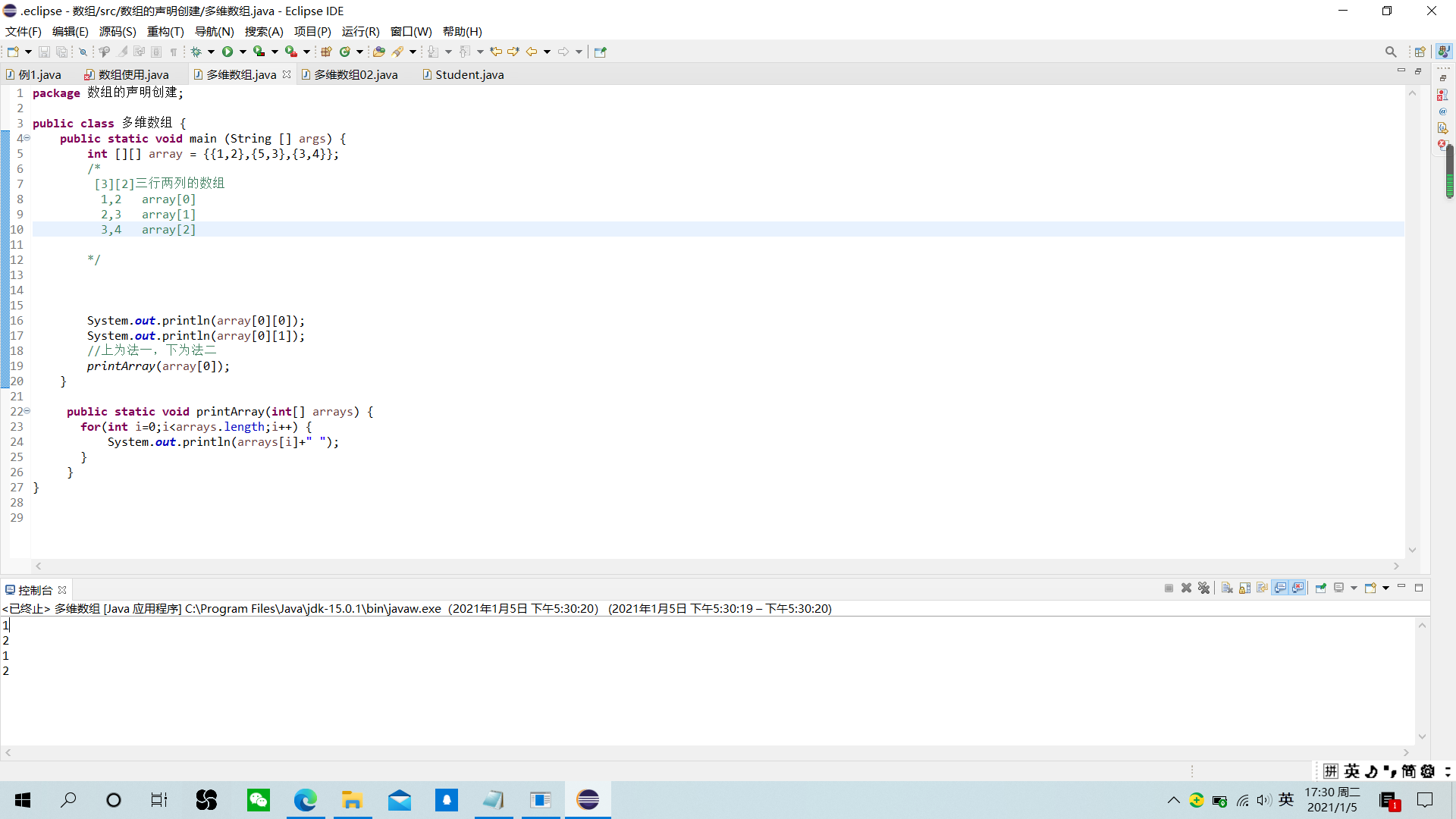Click the Pin Console icon
The image size is (1456, 819).
1320,588
